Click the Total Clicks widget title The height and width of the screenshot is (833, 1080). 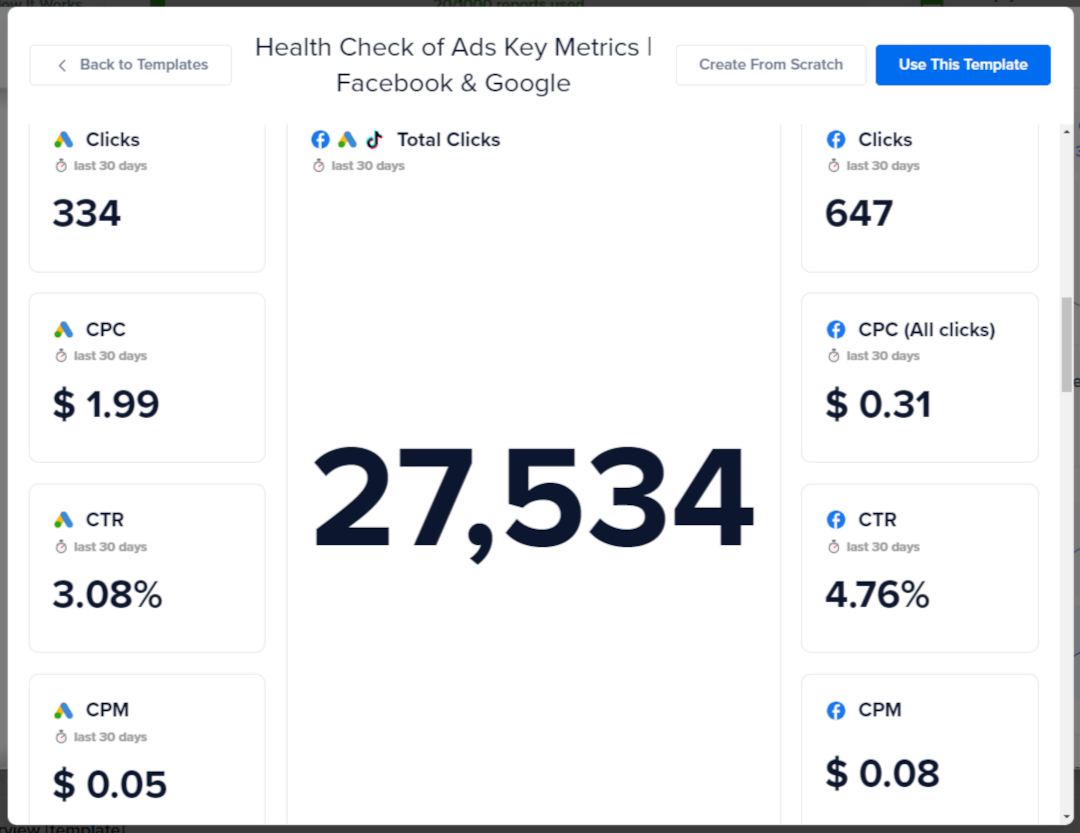[448, 140]
